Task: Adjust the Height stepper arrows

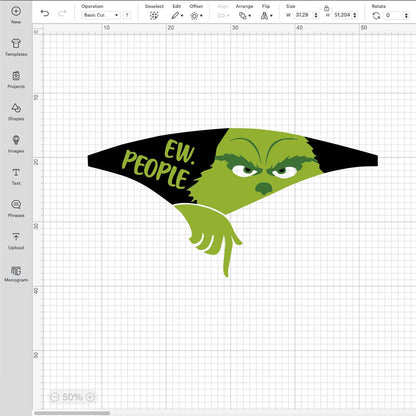Action: click(355, 15)
